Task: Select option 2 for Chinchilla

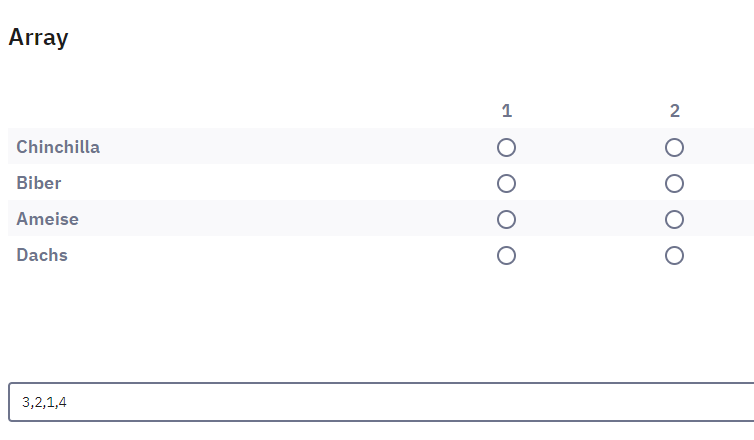Action: 674,148
